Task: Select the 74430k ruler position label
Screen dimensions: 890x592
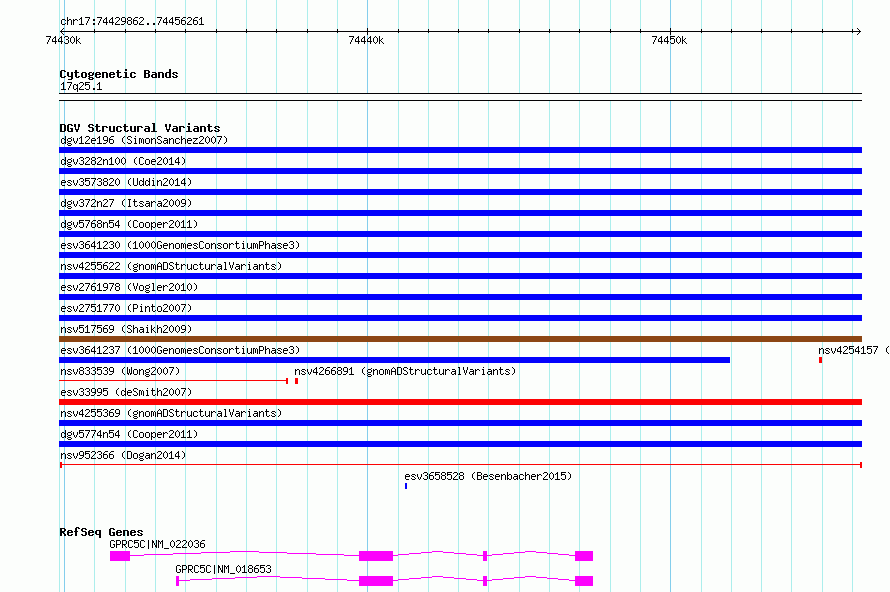Action: [x=63, y=40]
